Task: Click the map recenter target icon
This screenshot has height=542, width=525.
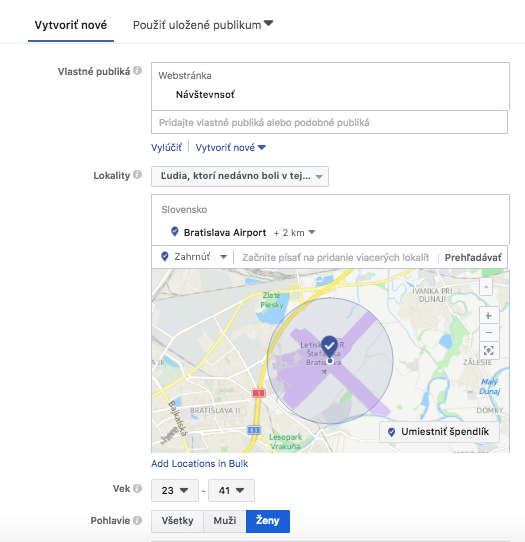Action: click(489, 351)
